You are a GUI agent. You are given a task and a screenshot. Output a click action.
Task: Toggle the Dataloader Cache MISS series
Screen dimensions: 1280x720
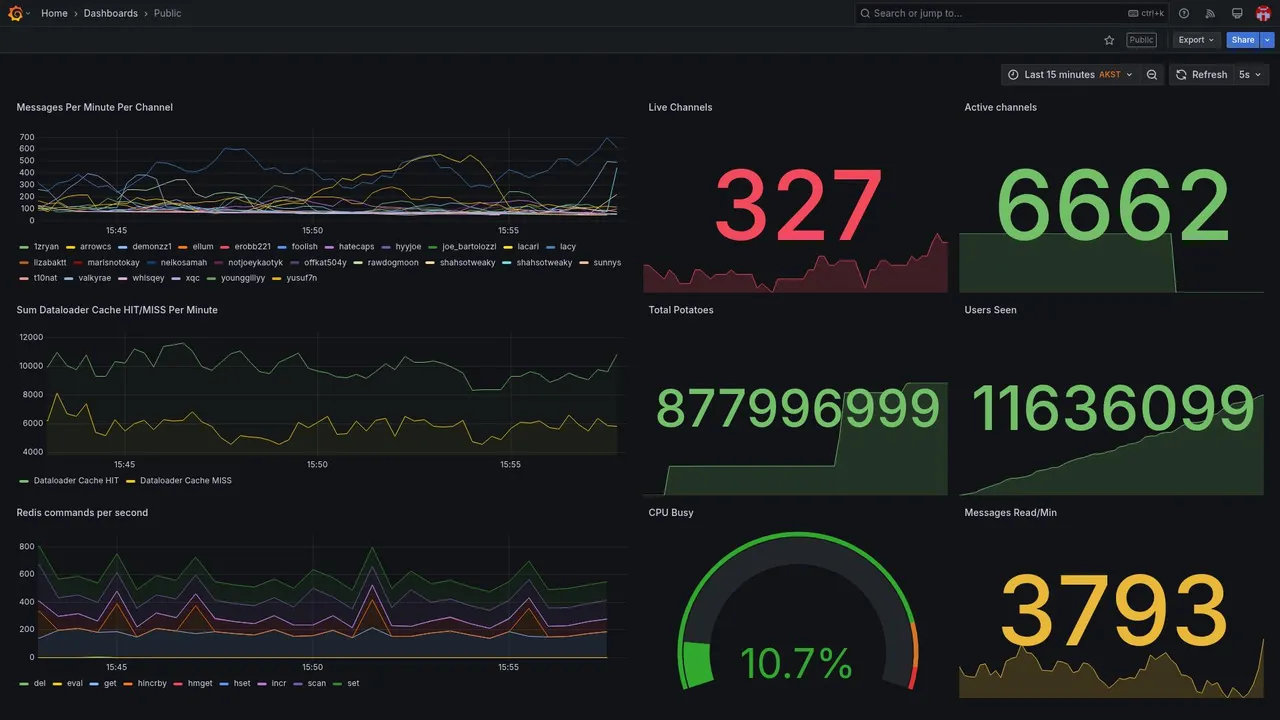pos(186,481)
